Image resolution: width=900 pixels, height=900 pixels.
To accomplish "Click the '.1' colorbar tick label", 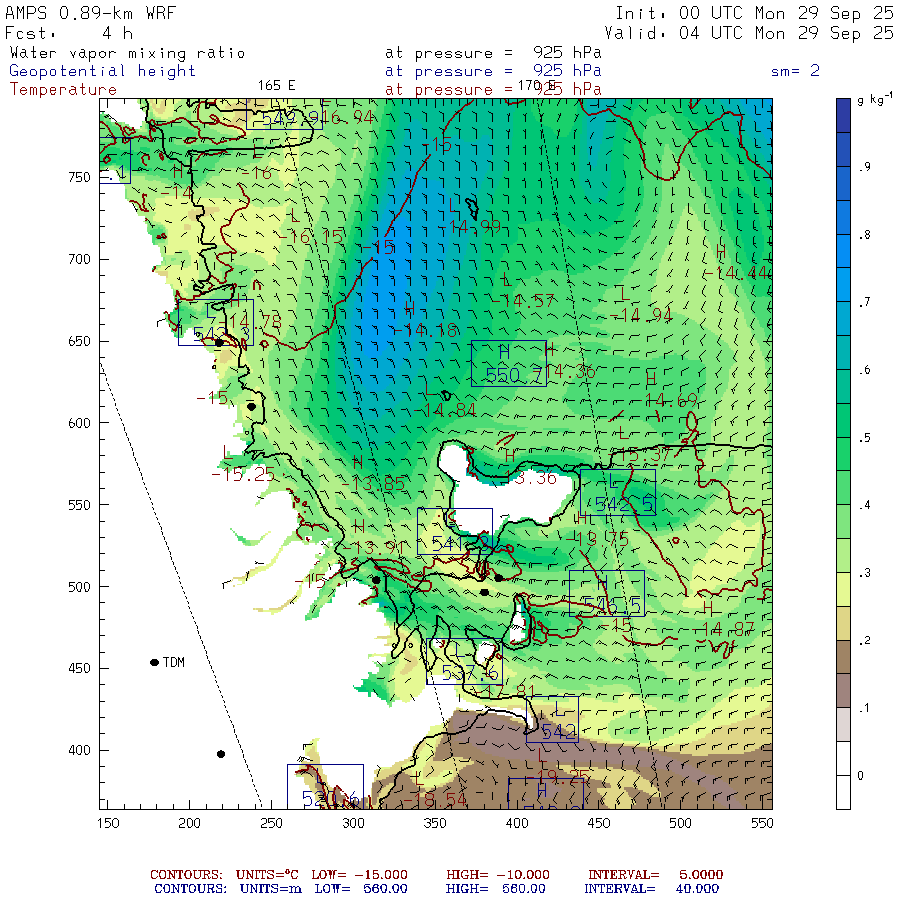I will coord(865,708).
